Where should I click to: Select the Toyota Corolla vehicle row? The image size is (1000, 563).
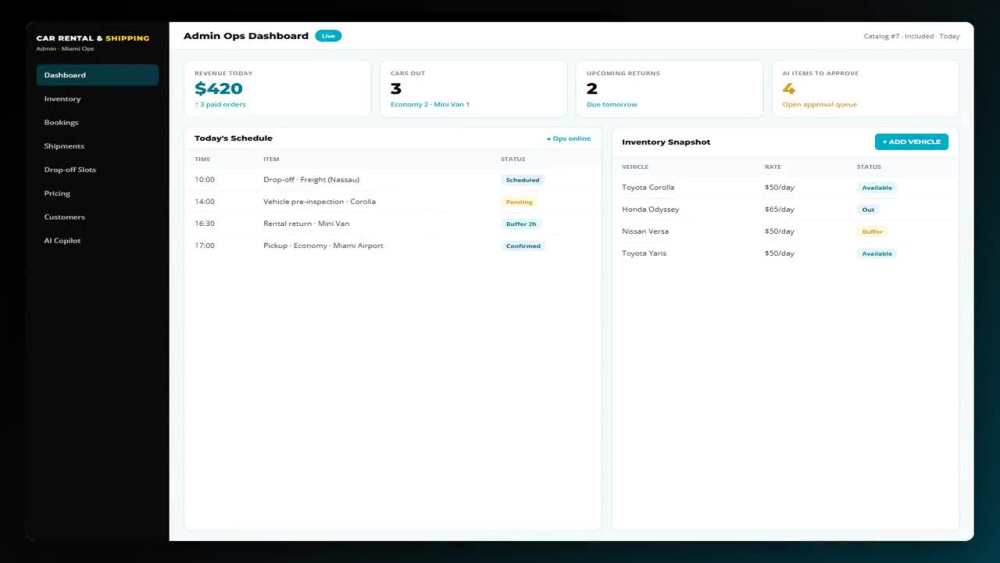784,187
